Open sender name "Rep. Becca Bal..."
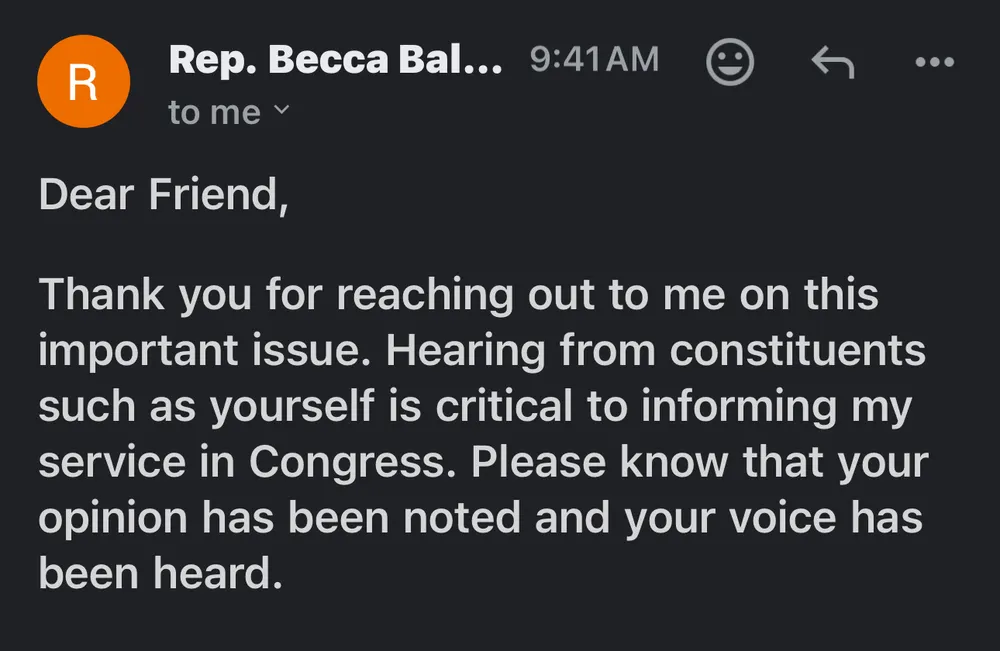 pos(335,60)
